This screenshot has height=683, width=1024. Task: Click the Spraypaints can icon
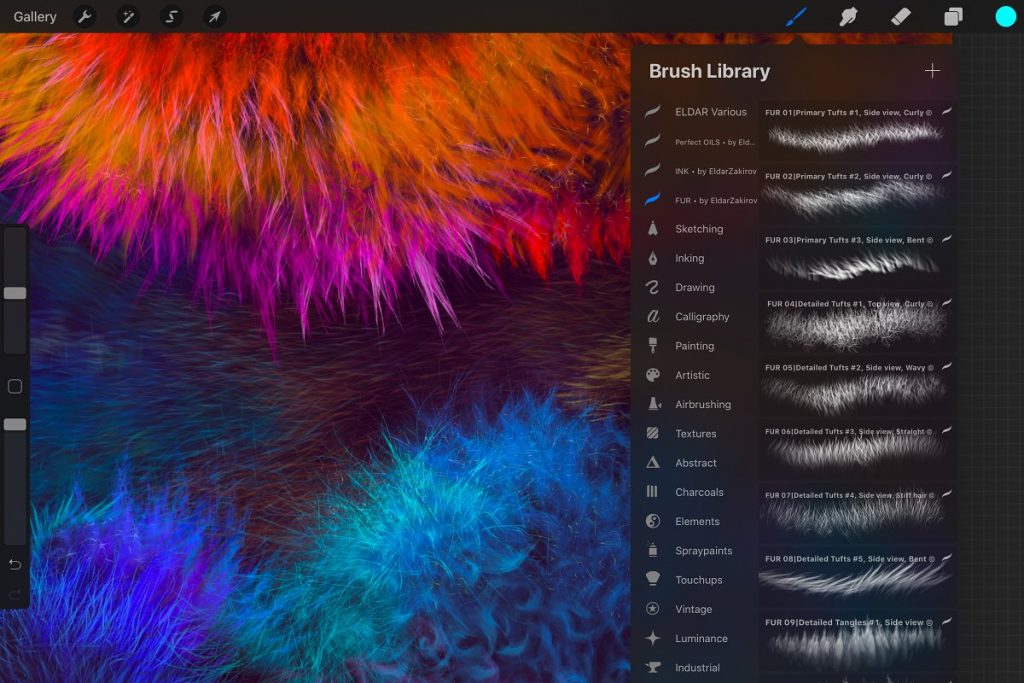coord(652,550)
